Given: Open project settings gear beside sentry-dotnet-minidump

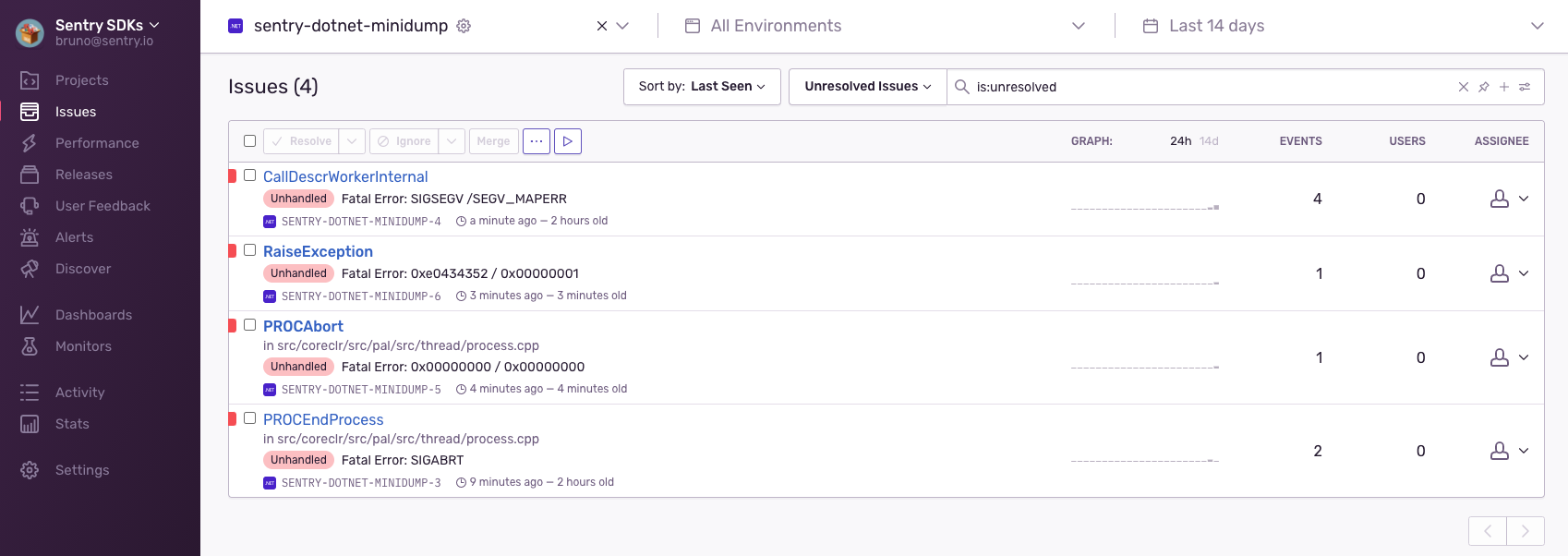Looking at the screenshot, I should coord(464,26).
